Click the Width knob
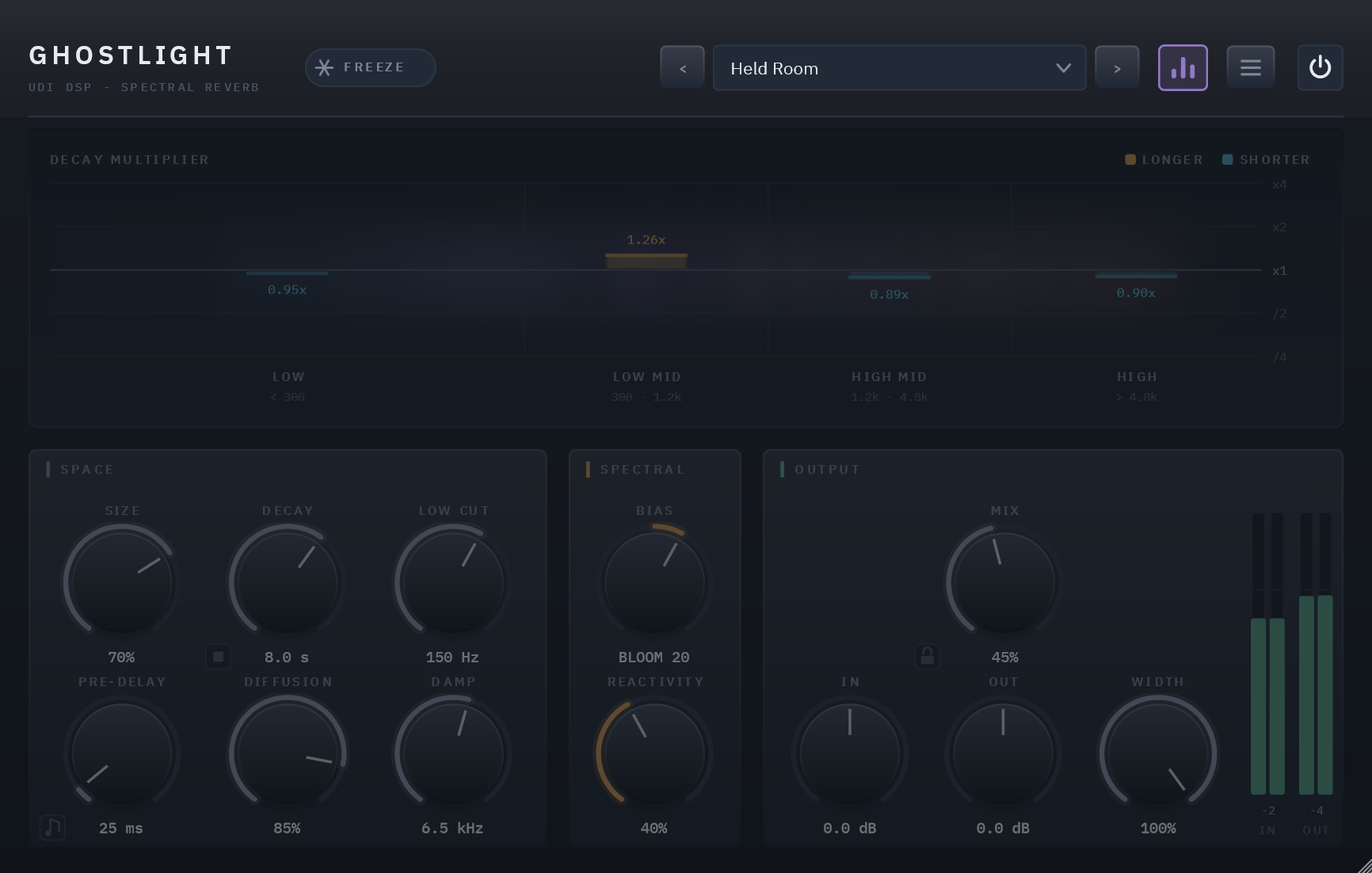The image size is (1372, 873). click(1158, 753)
